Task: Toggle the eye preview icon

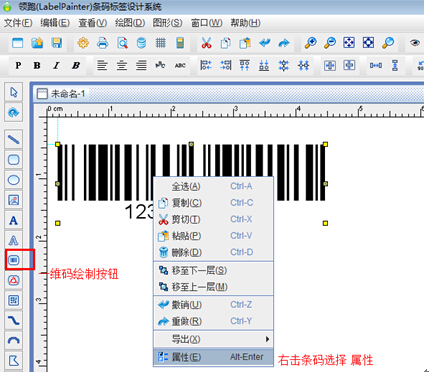Action: click(415, 43)
